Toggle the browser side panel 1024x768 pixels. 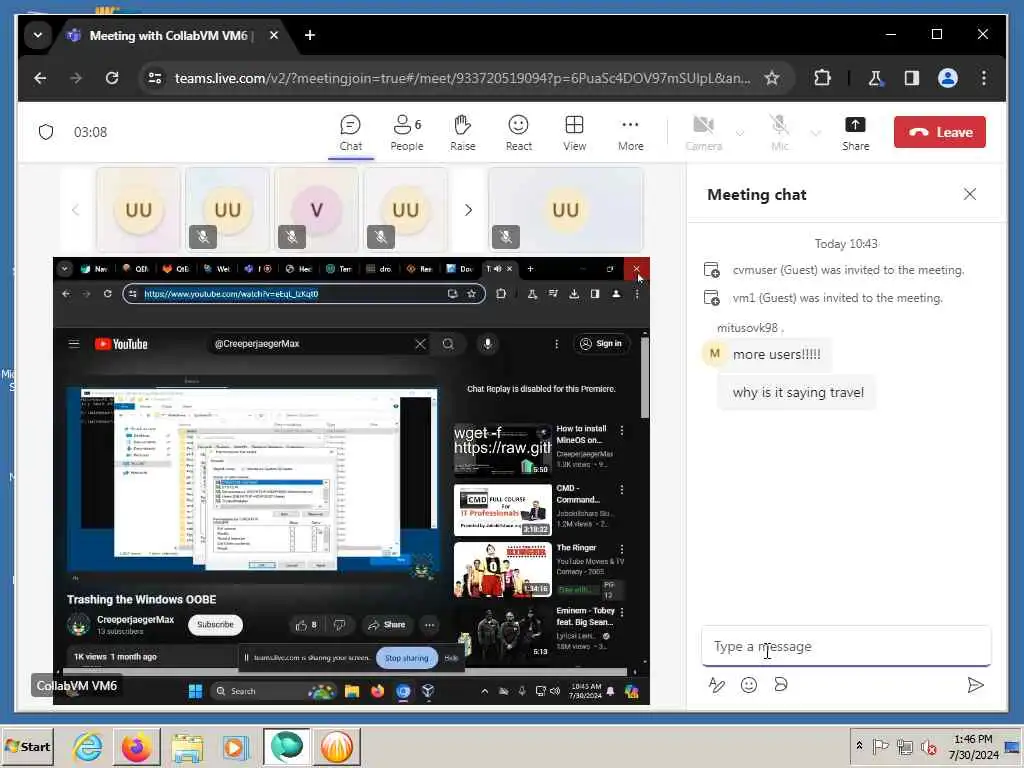point(912,78)
